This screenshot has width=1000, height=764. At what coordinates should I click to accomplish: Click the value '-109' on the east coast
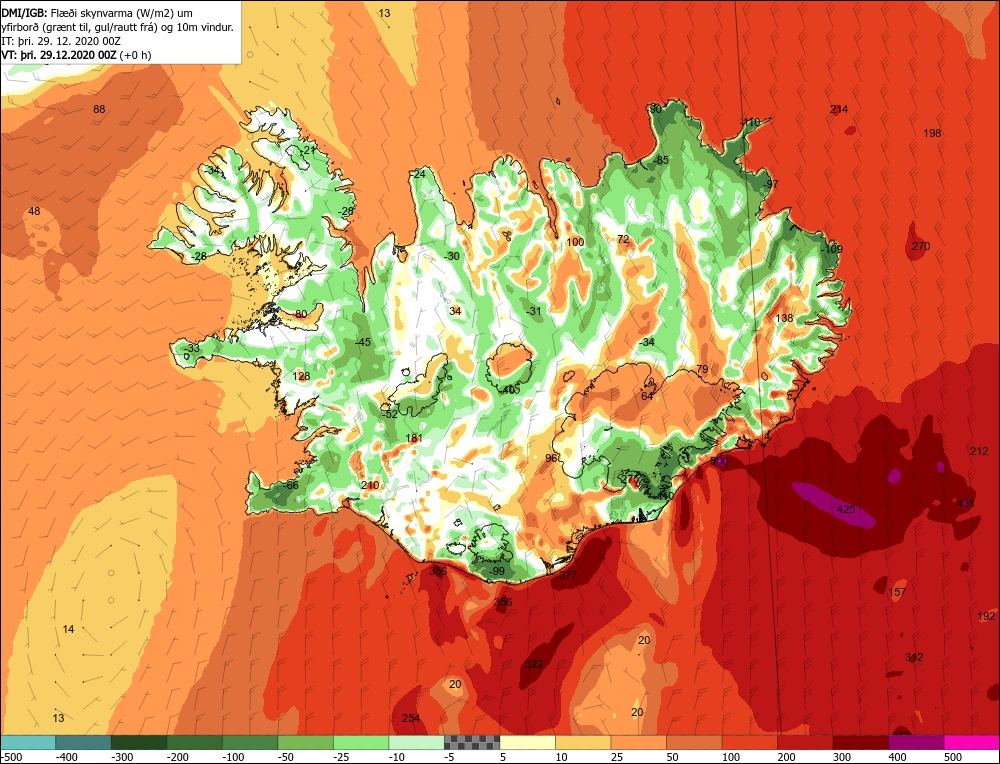click(x=831, y=249)
